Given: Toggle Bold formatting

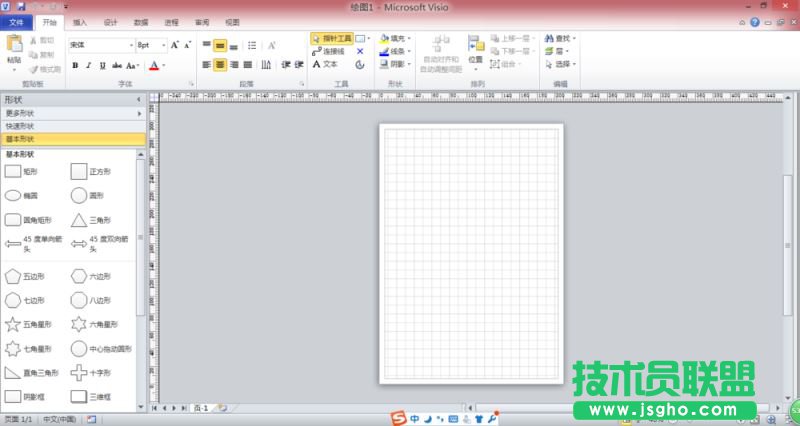Looking at the screenshot, I should click(76, 65).
